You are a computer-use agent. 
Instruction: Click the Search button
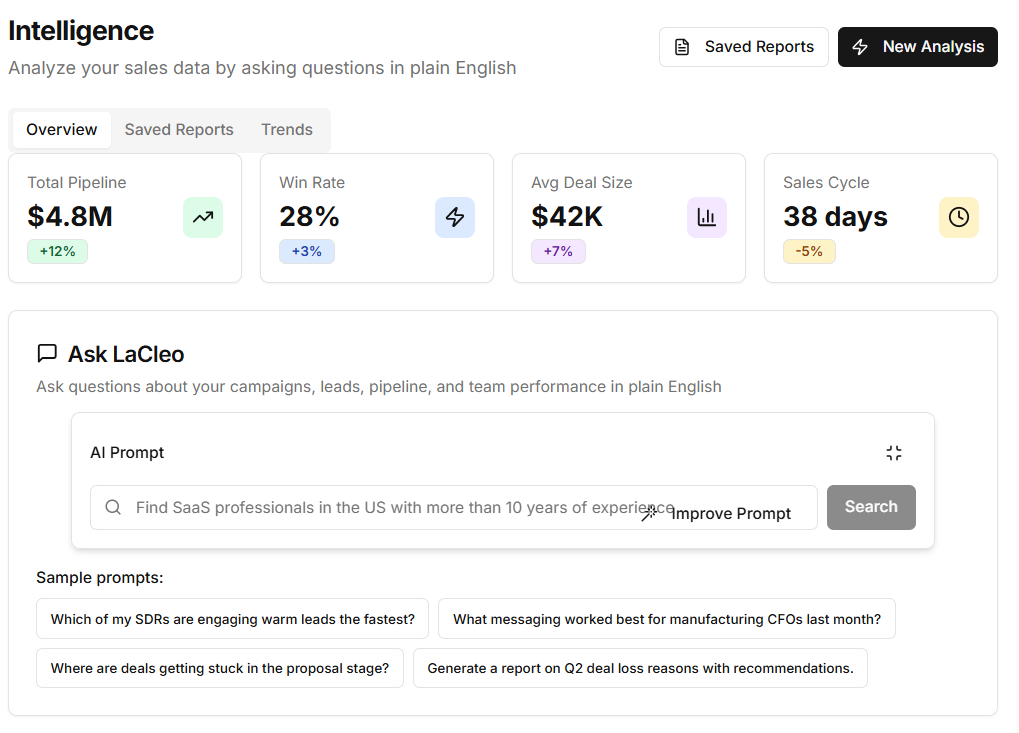pyautogui.click(x=870, y=507)
